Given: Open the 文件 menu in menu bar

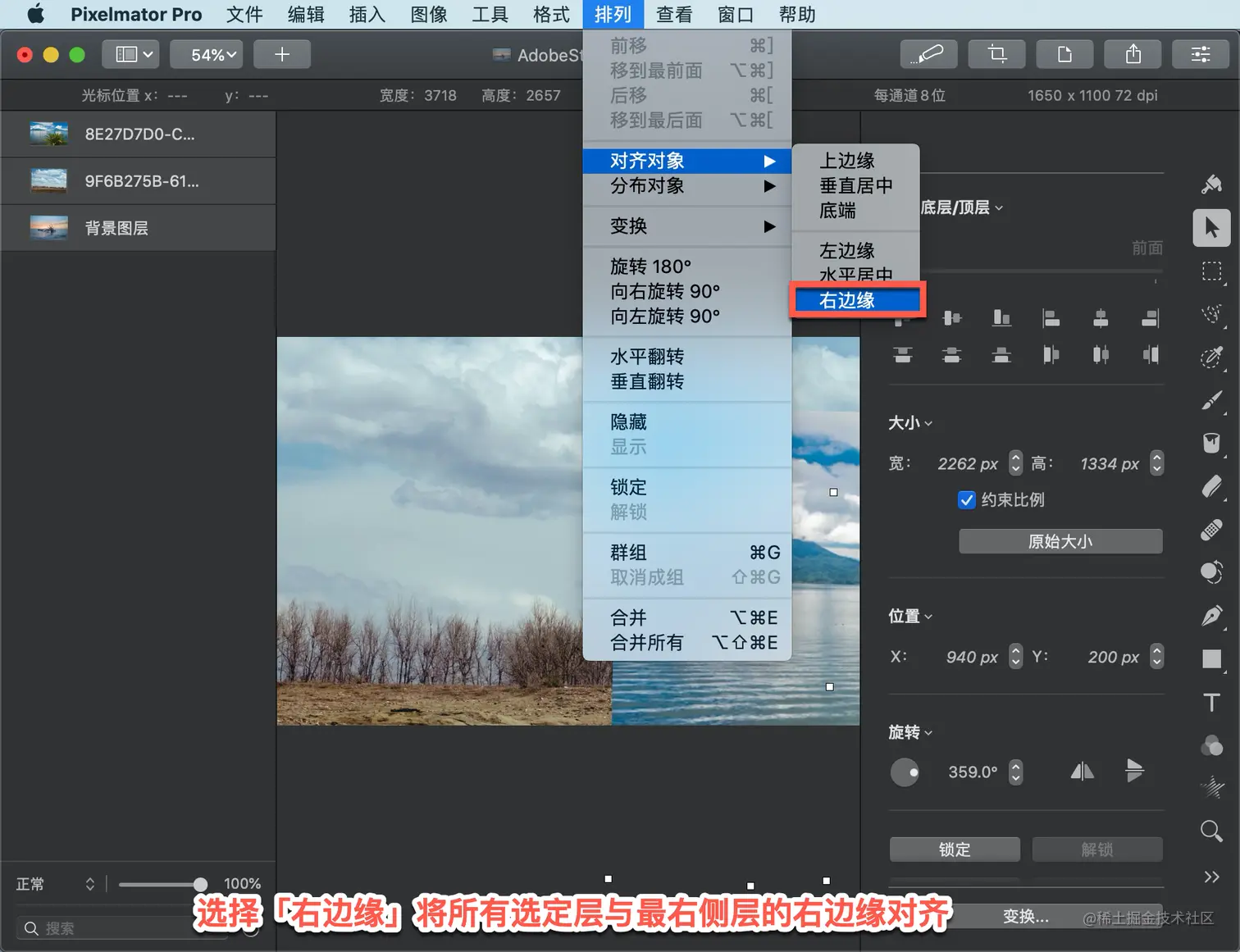Looking at the screenshot, I should tap(244, 15).
